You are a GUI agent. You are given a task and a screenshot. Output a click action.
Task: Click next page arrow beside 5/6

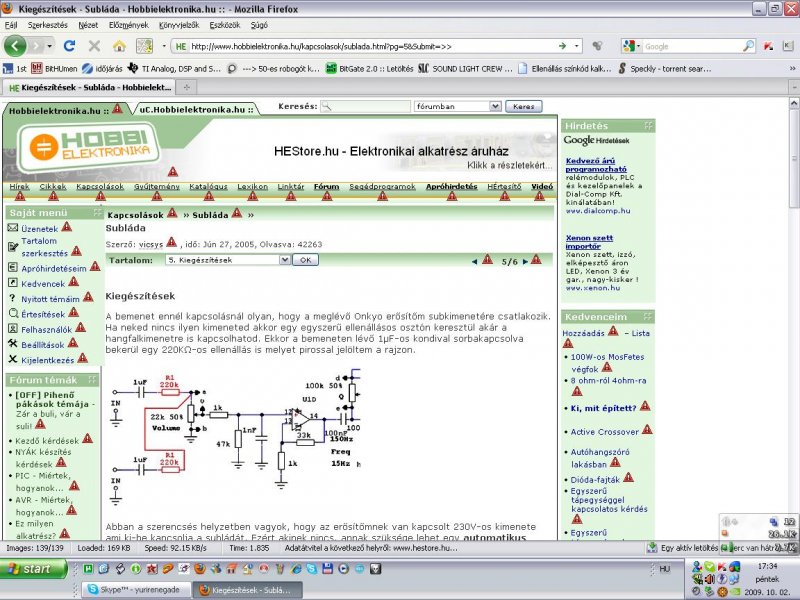[525, 262]
